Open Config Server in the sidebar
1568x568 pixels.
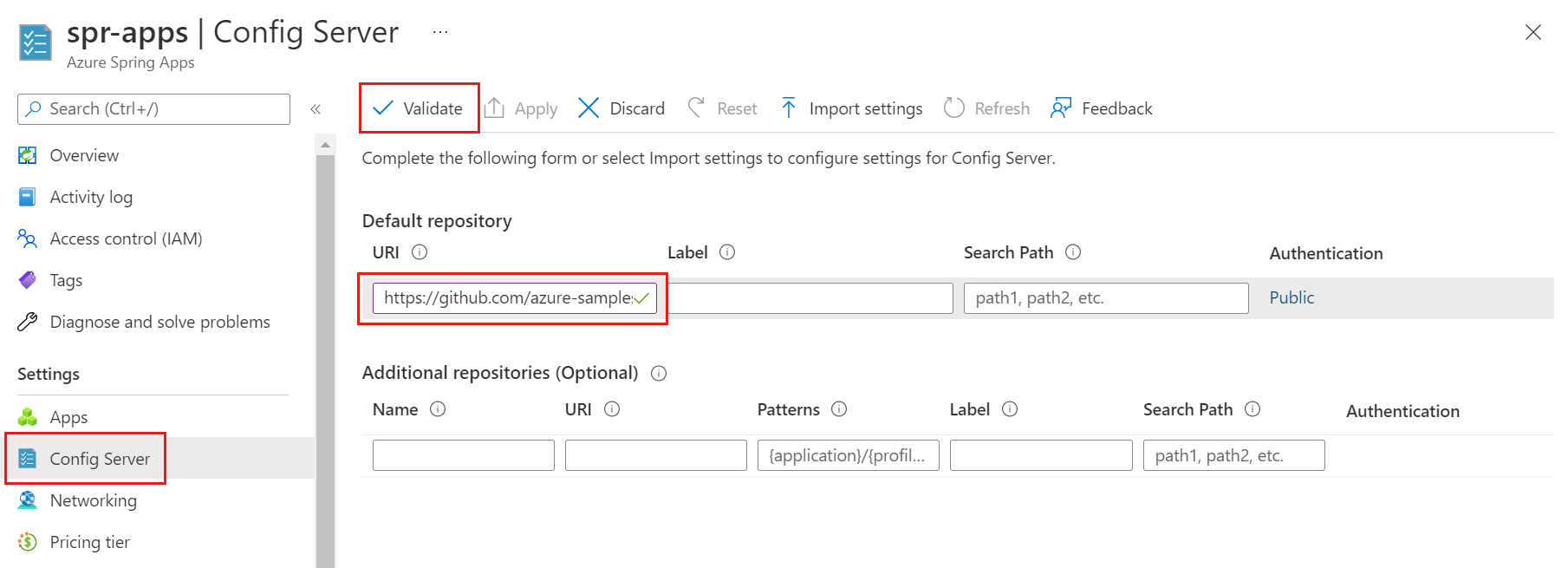100,459
